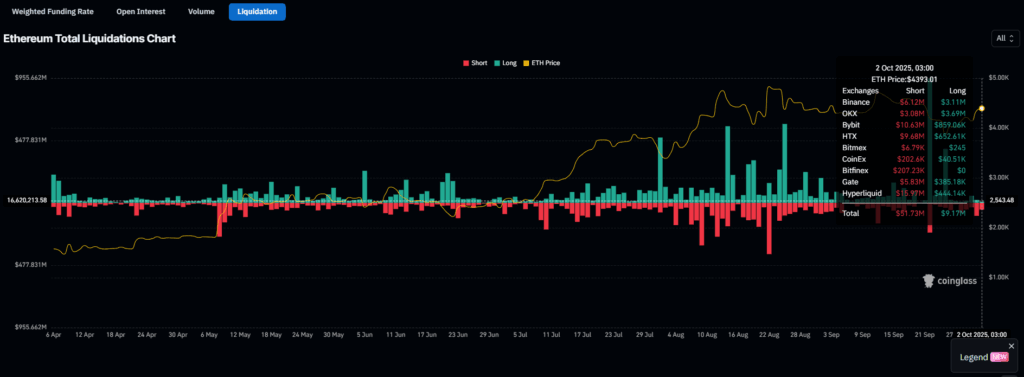Click the $2.00K price axis label
This screenshot has height=377, width=1024.
click(x=999, y=227)
